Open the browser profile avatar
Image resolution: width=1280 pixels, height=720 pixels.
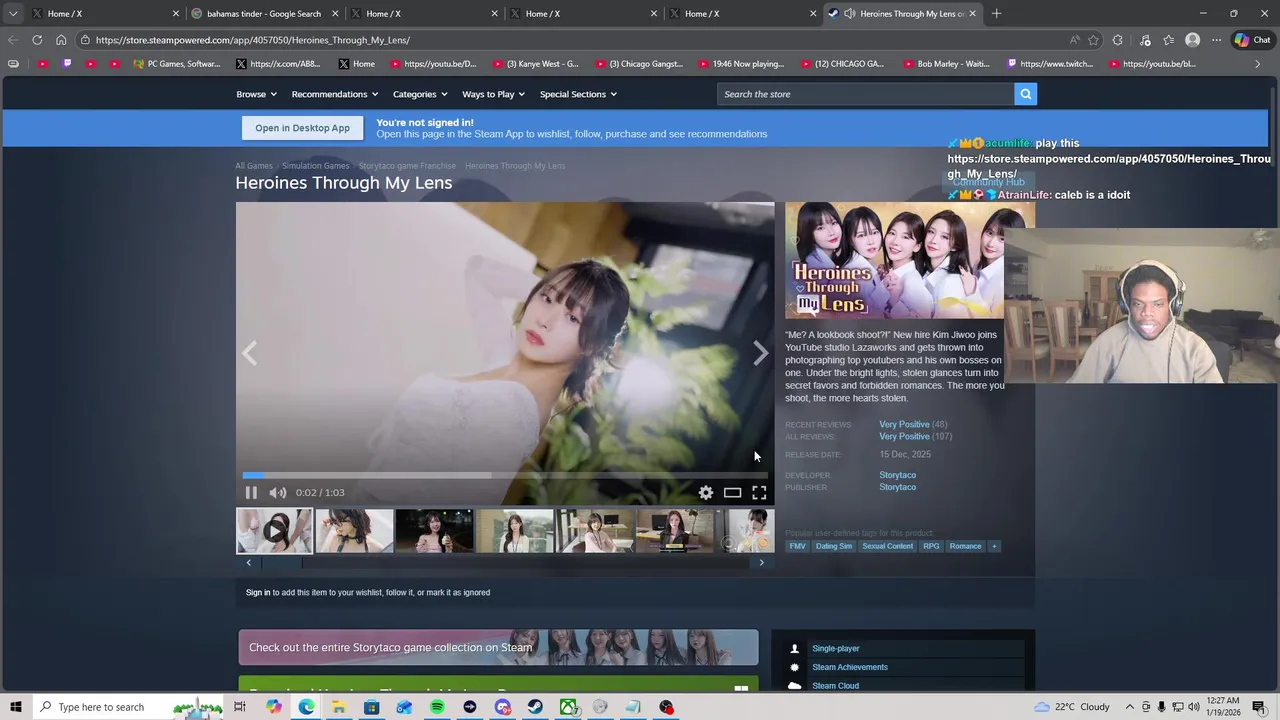(x=1192, y=40)
